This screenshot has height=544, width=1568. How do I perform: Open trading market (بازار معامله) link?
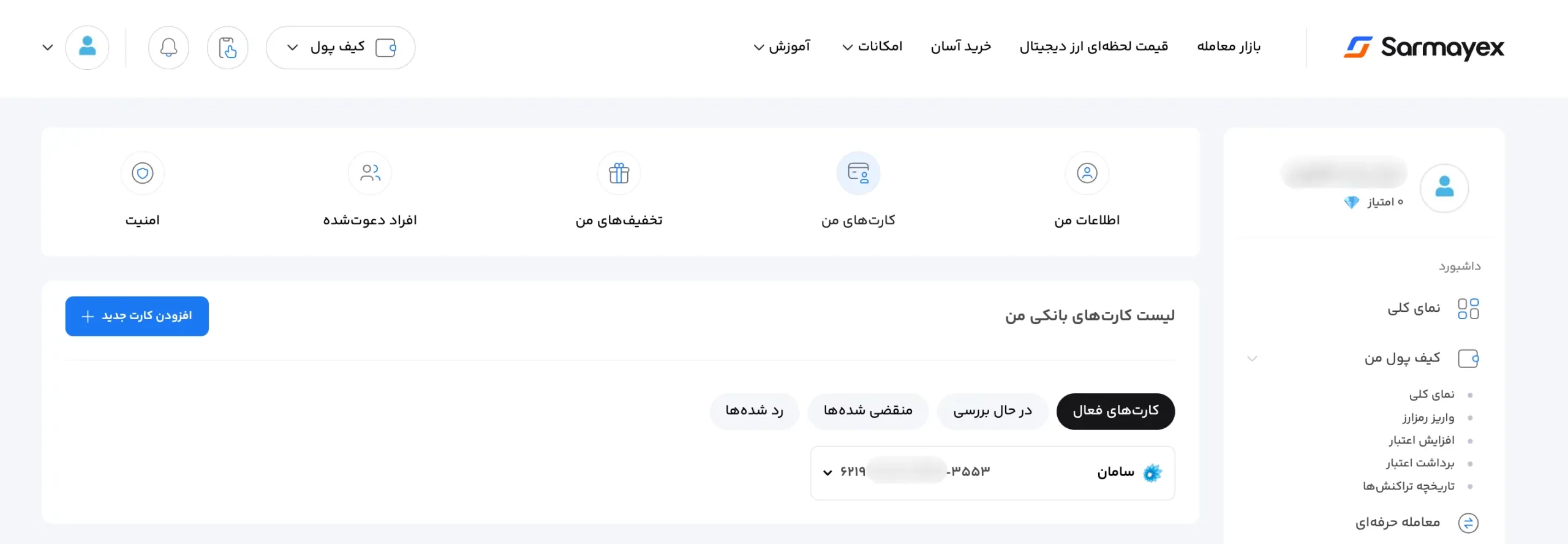point(1229,47)
